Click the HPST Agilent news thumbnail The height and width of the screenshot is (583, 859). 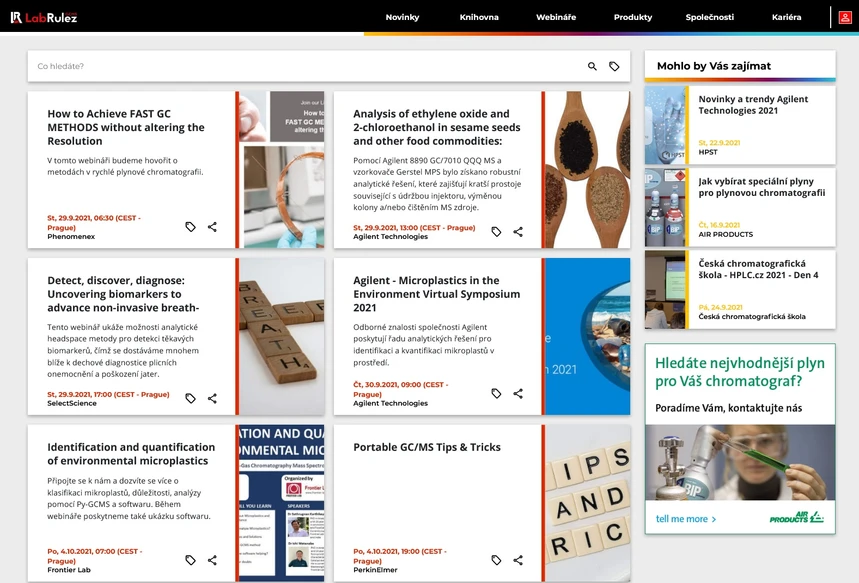click(665, 125)
